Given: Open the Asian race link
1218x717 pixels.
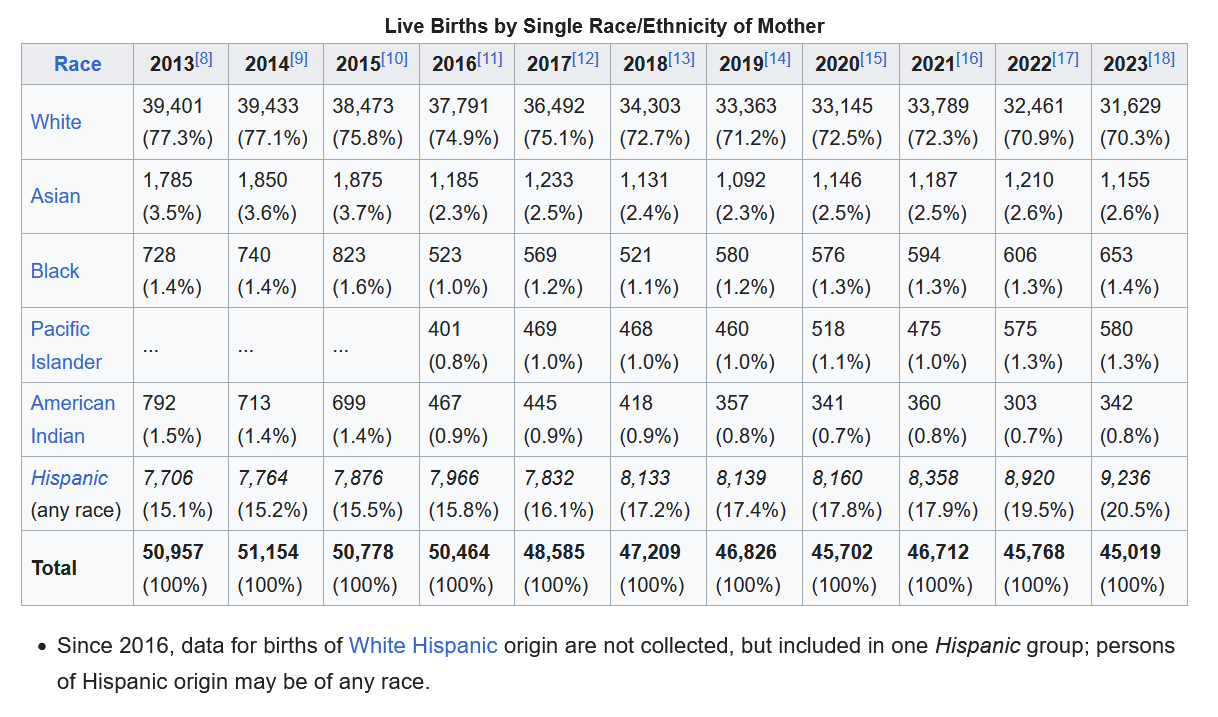Looking at the screenshot, I should pyautogui.click(x=55, y=196).
